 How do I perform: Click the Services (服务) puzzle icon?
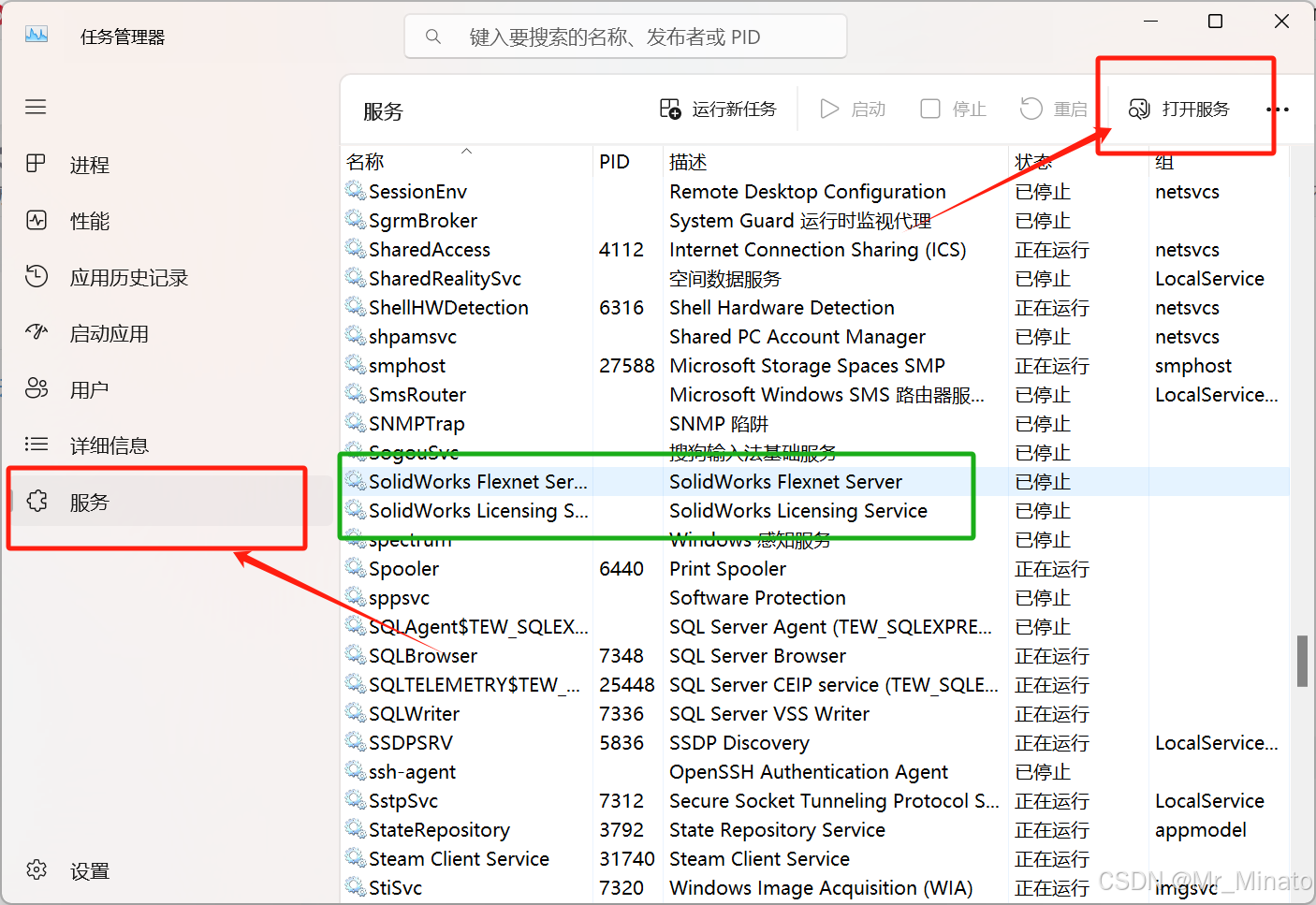(x=36, y=502)
